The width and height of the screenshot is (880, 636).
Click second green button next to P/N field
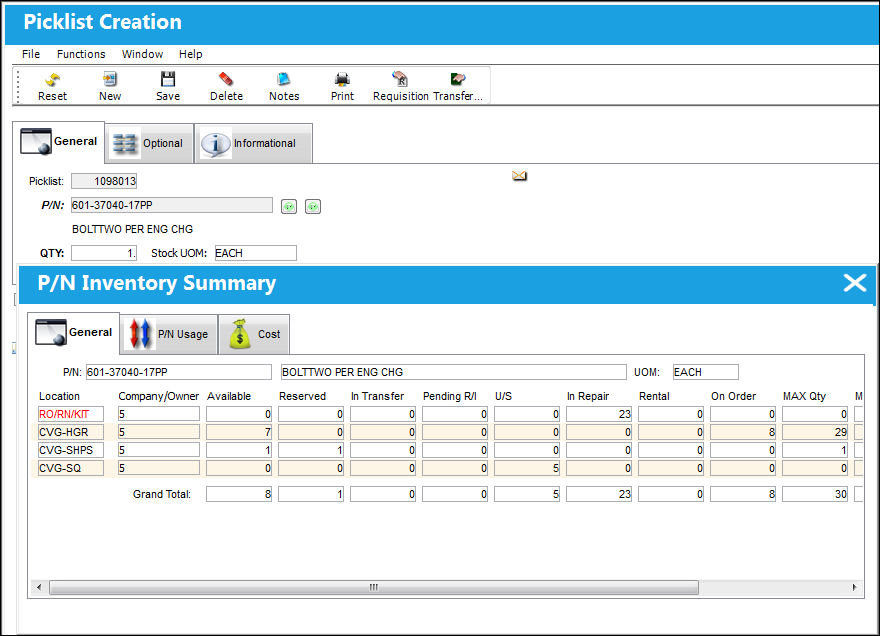(313, 207)
